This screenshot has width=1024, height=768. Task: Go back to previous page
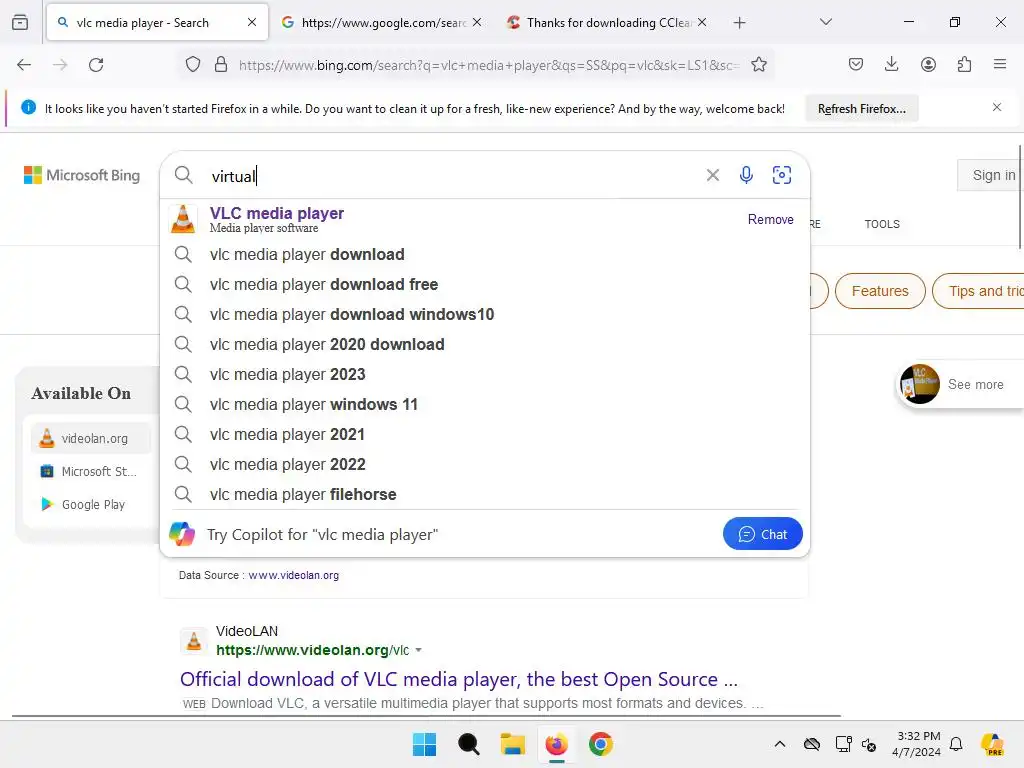[x=24, y=65]
